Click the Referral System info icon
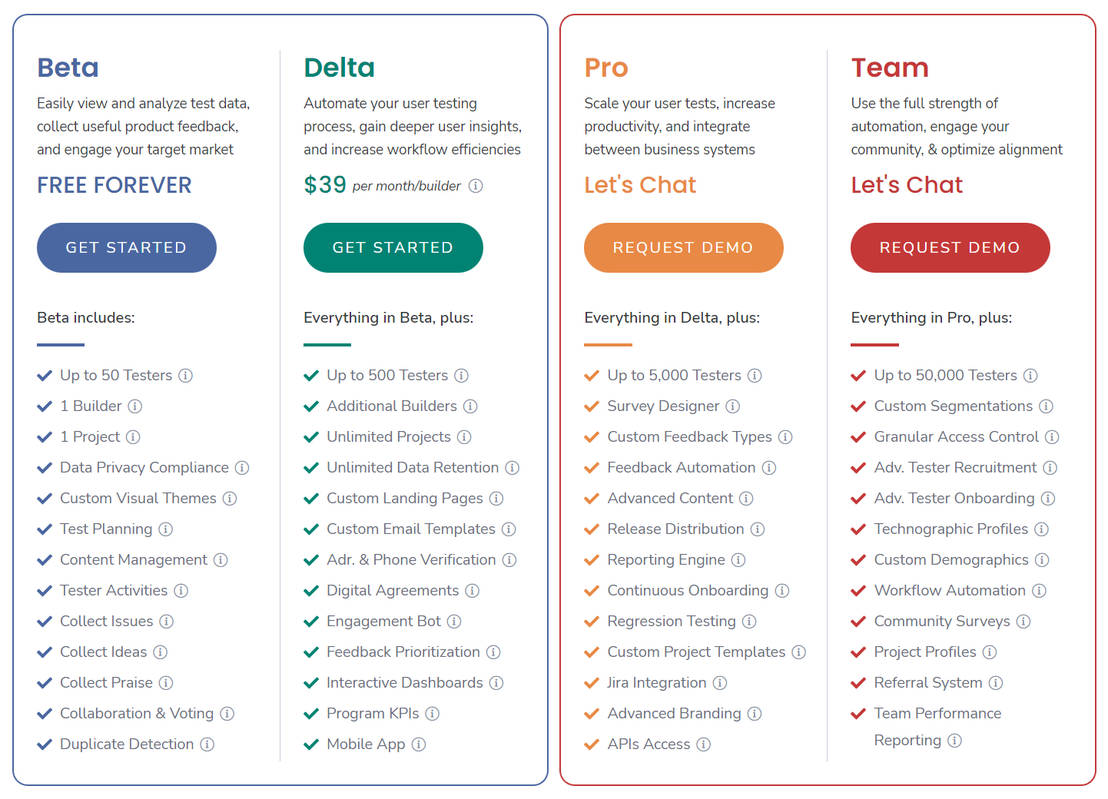This screenshot has width=1108, height=799. coord(994,683)
